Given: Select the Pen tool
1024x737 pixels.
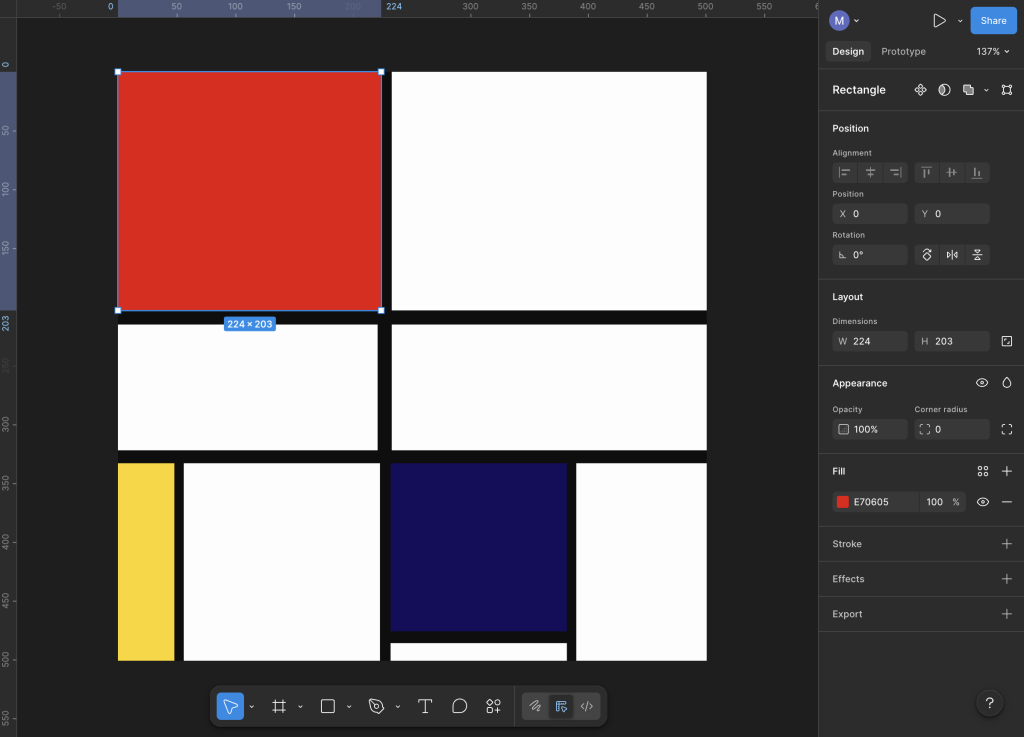Looking at the screenshot, I should point(376,706).
